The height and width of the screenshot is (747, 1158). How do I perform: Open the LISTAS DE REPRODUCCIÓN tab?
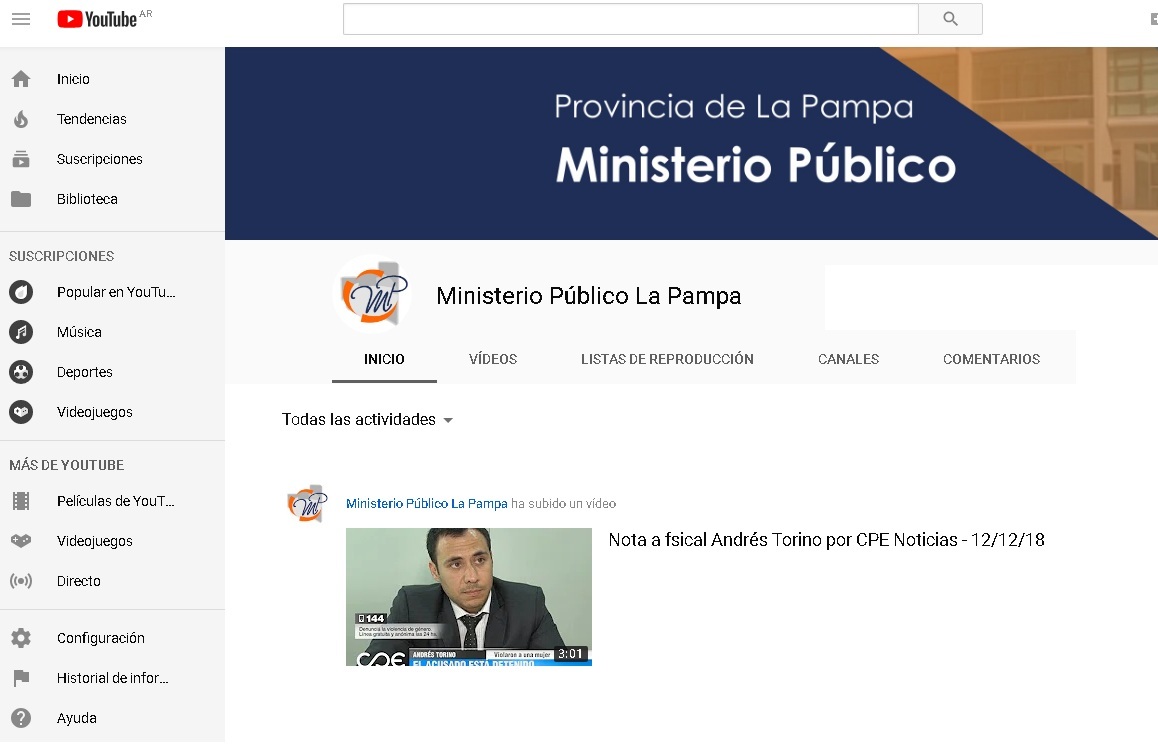(667, 359)
